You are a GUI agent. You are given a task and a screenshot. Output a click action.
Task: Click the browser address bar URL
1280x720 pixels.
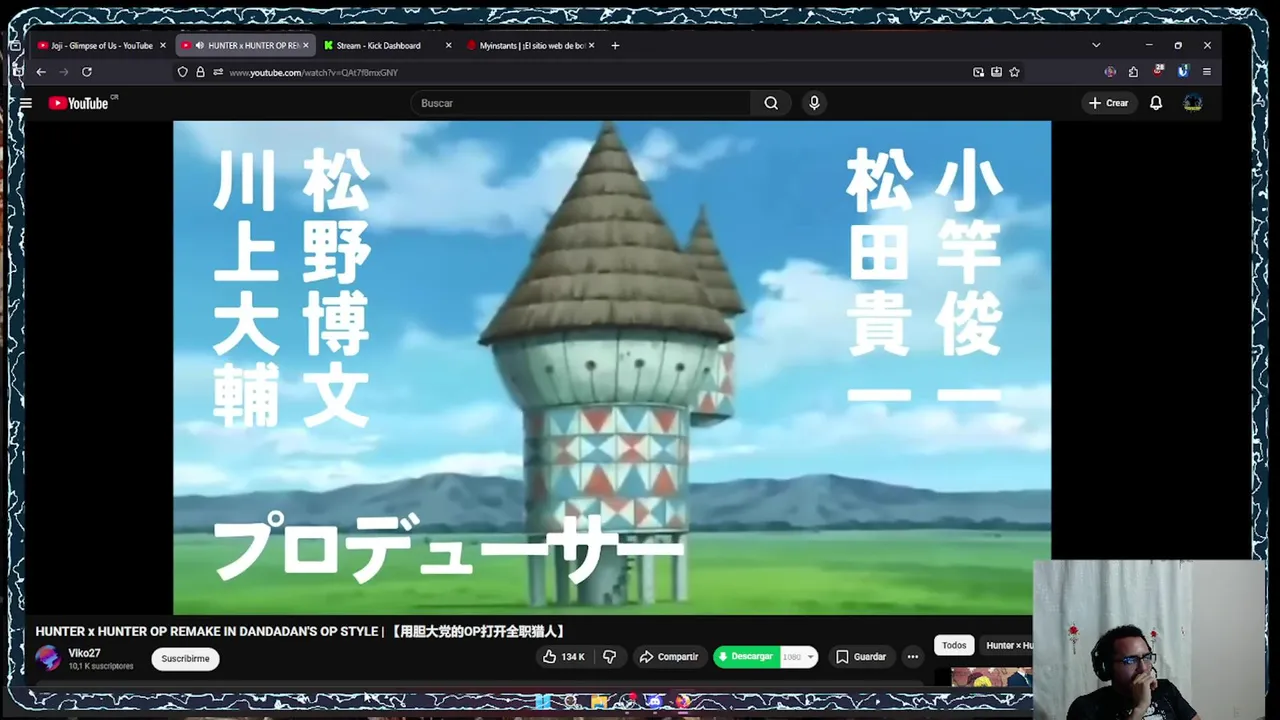(313, 72)
